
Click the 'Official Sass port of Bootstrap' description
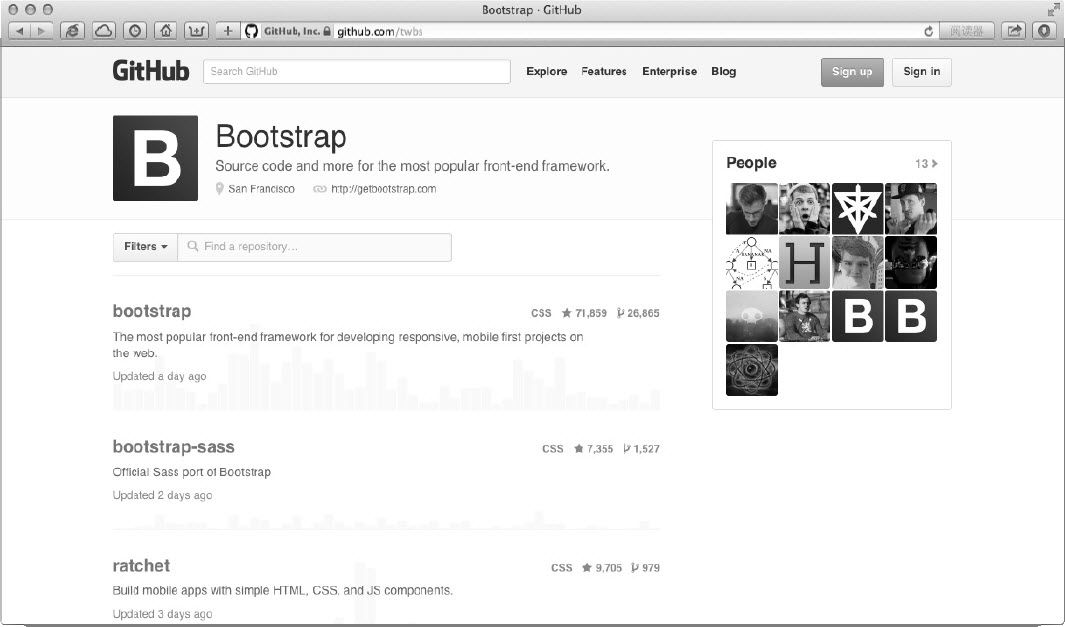[192, 472]
